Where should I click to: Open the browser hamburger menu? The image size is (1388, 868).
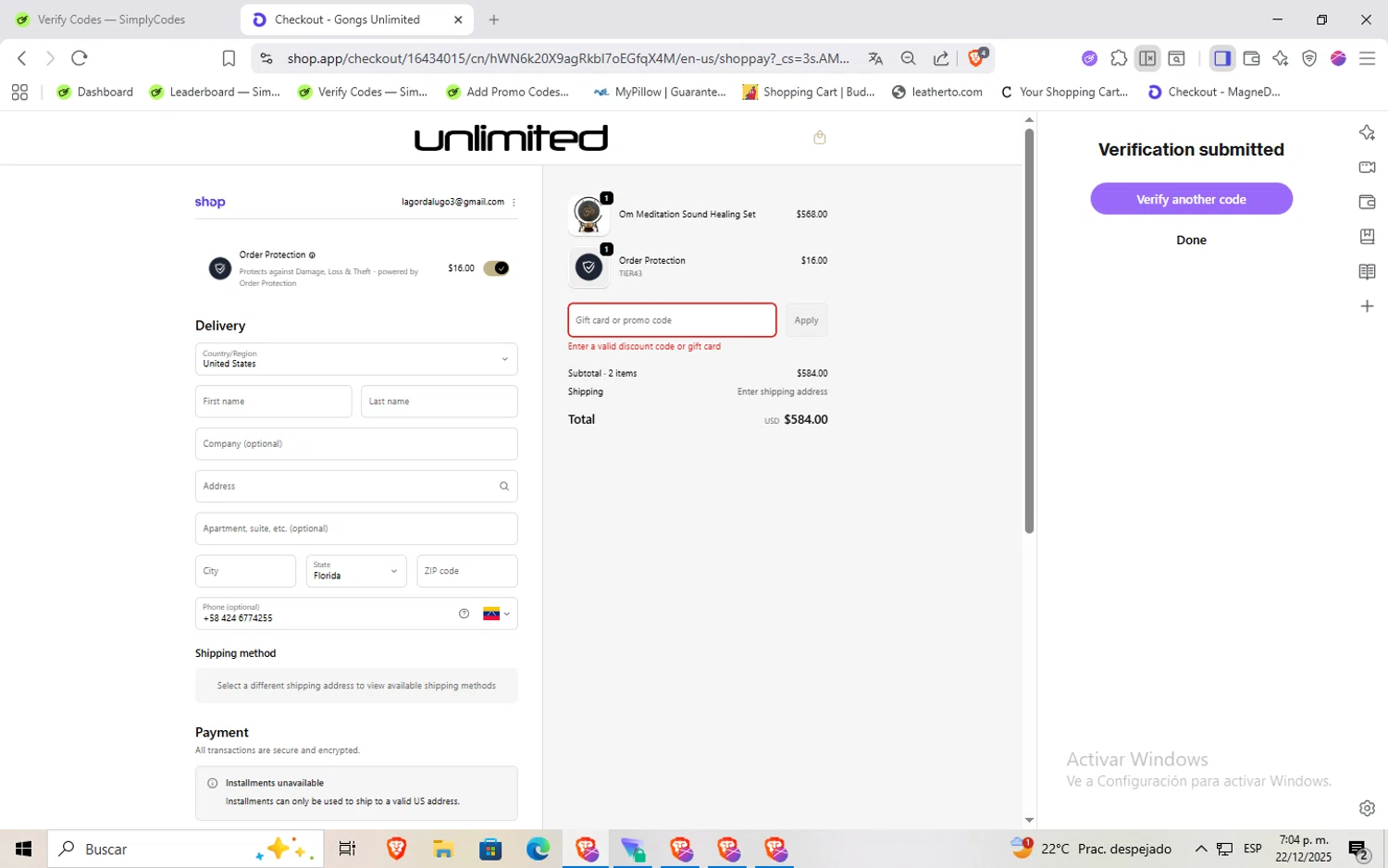point(1367,58)
